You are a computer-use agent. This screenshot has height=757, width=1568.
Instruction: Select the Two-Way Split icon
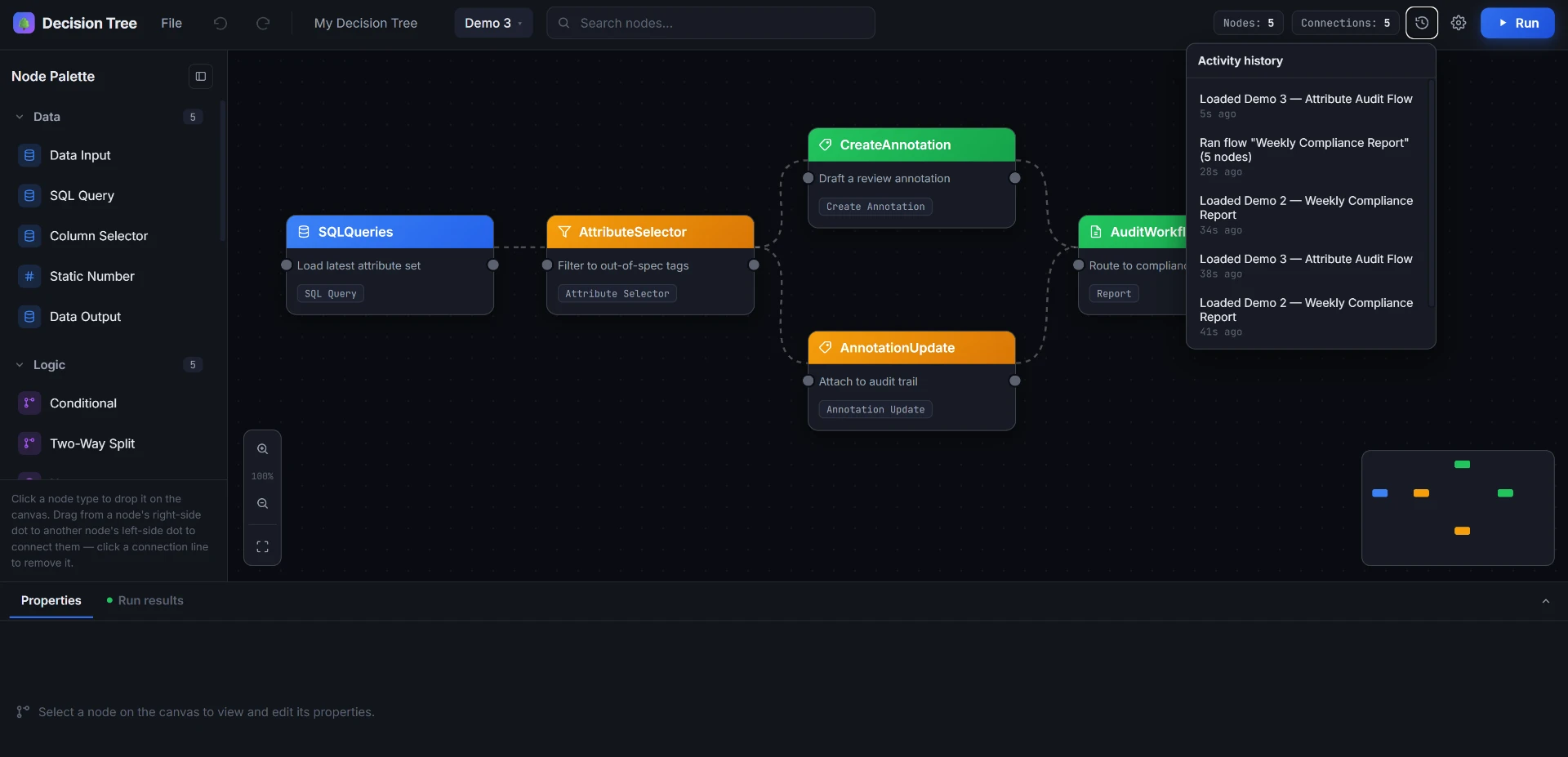tap(29, 443)
